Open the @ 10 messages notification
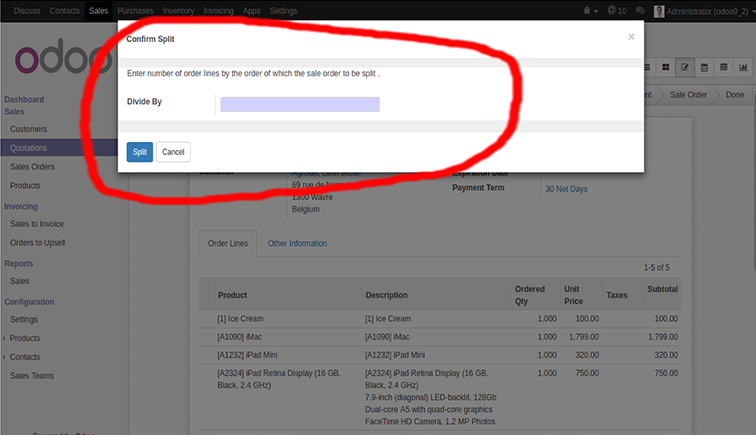This screenshot has height=435, width=756. pos(617,11)
